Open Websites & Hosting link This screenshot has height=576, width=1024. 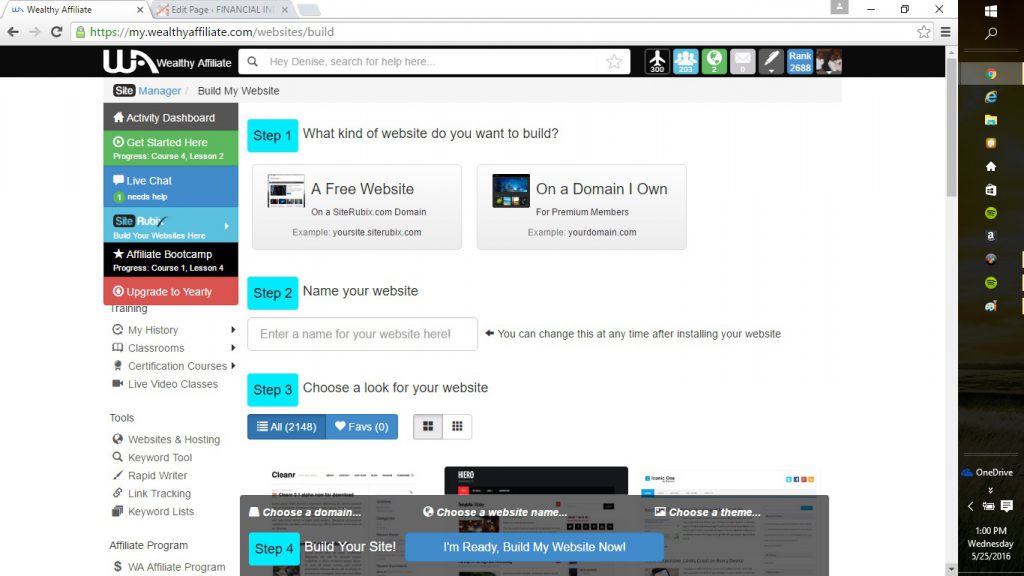click(174, 440)
